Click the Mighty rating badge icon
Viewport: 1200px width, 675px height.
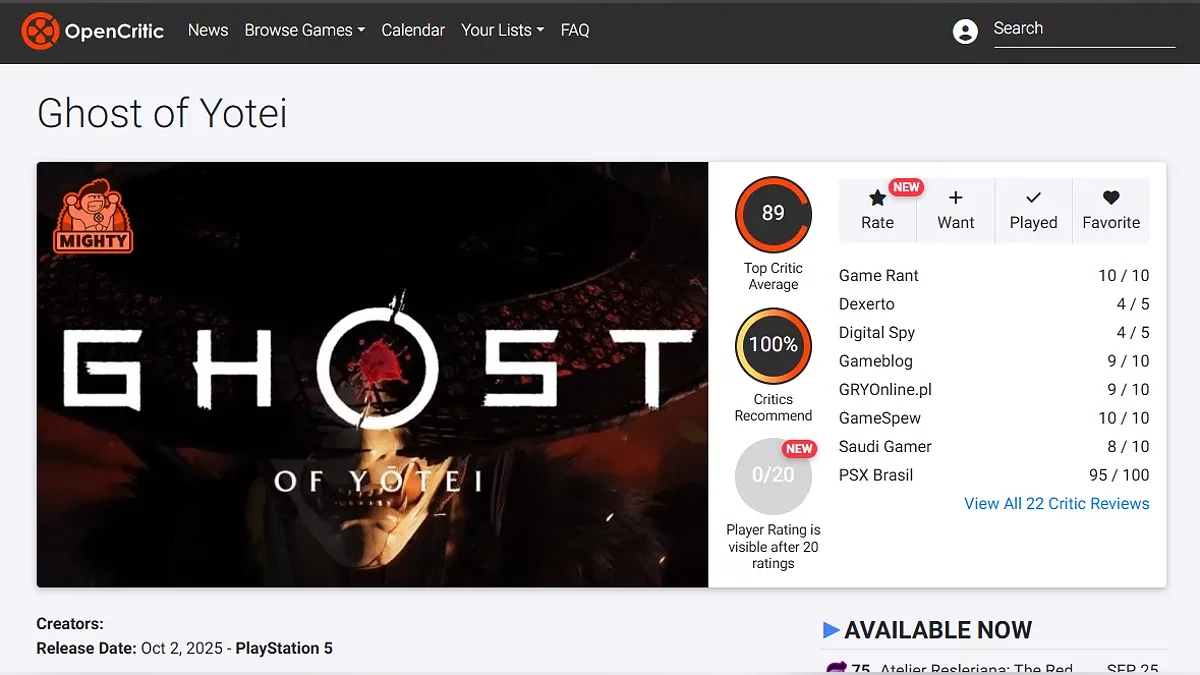point(93,216)
